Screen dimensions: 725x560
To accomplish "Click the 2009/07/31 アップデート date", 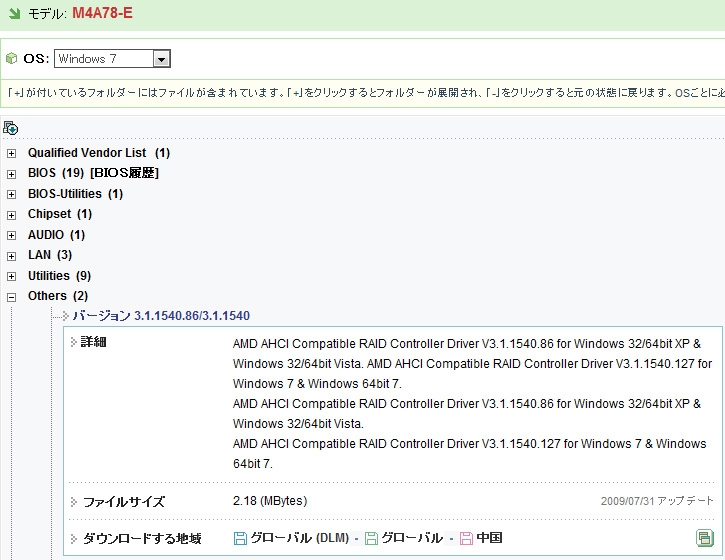I will (x=657, y=501).
